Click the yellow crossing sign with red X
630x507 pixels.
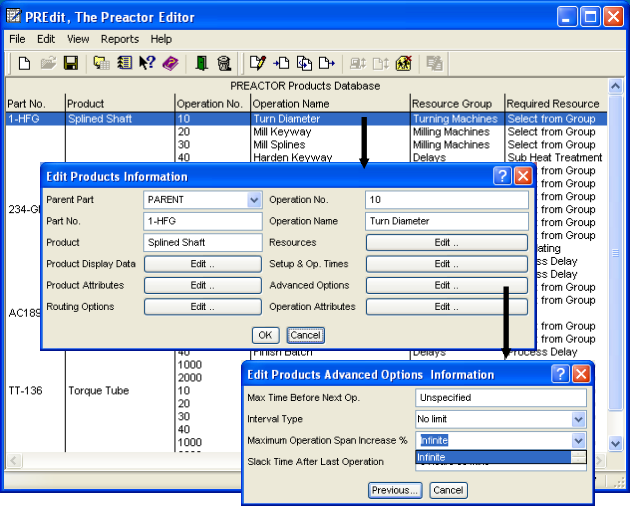coord(404,63)
